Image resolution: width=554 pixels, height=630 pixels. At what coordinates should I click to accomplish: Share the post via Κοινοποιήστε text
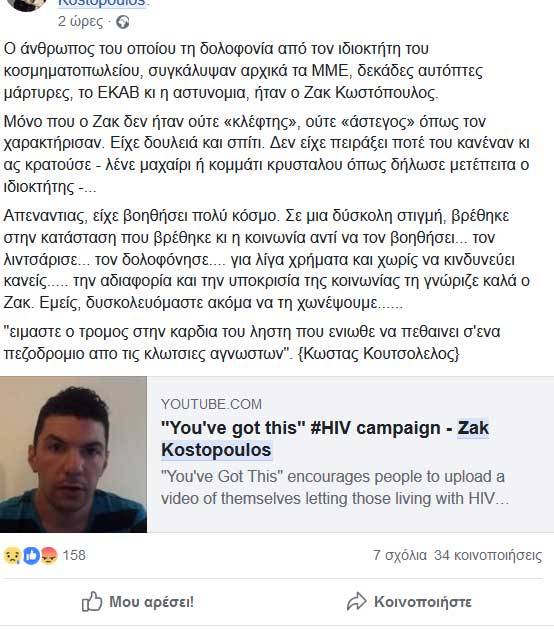coord(423,602)
